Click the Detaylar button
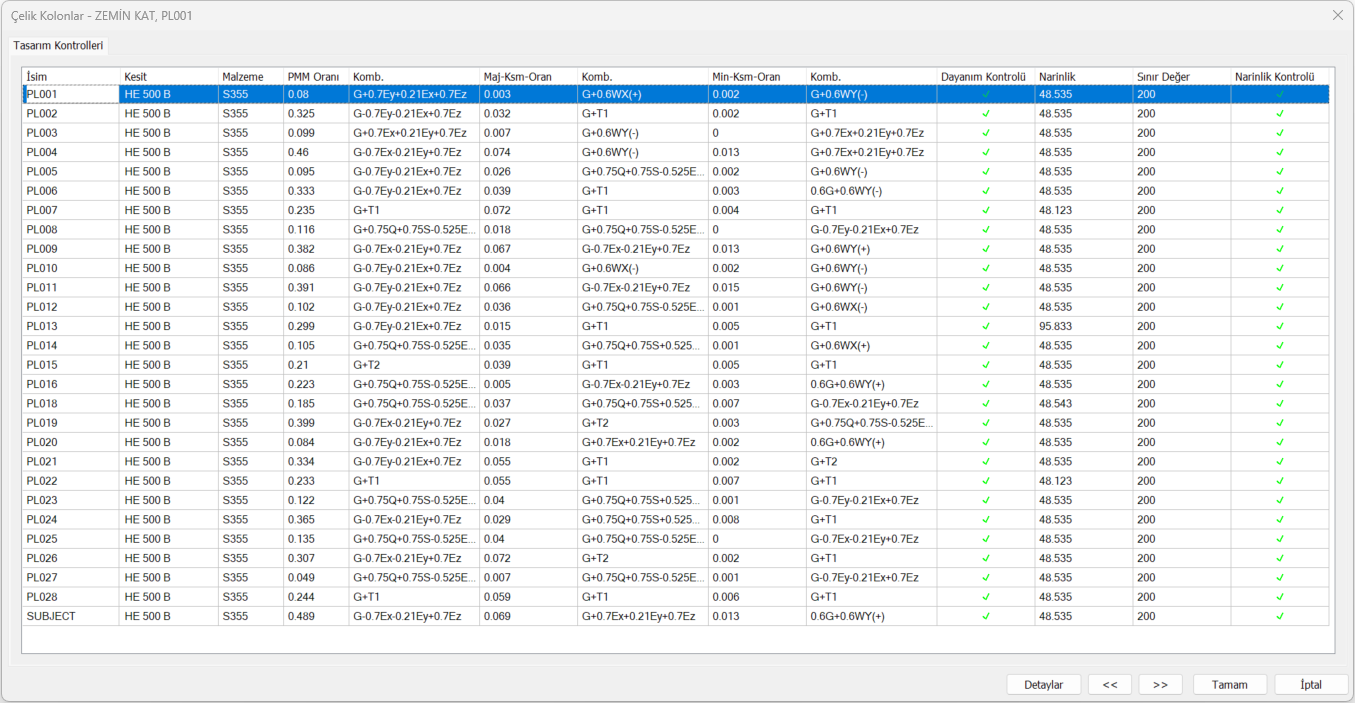The width and height of the screenshot is (1355, 703). (x=1044, y=685)
